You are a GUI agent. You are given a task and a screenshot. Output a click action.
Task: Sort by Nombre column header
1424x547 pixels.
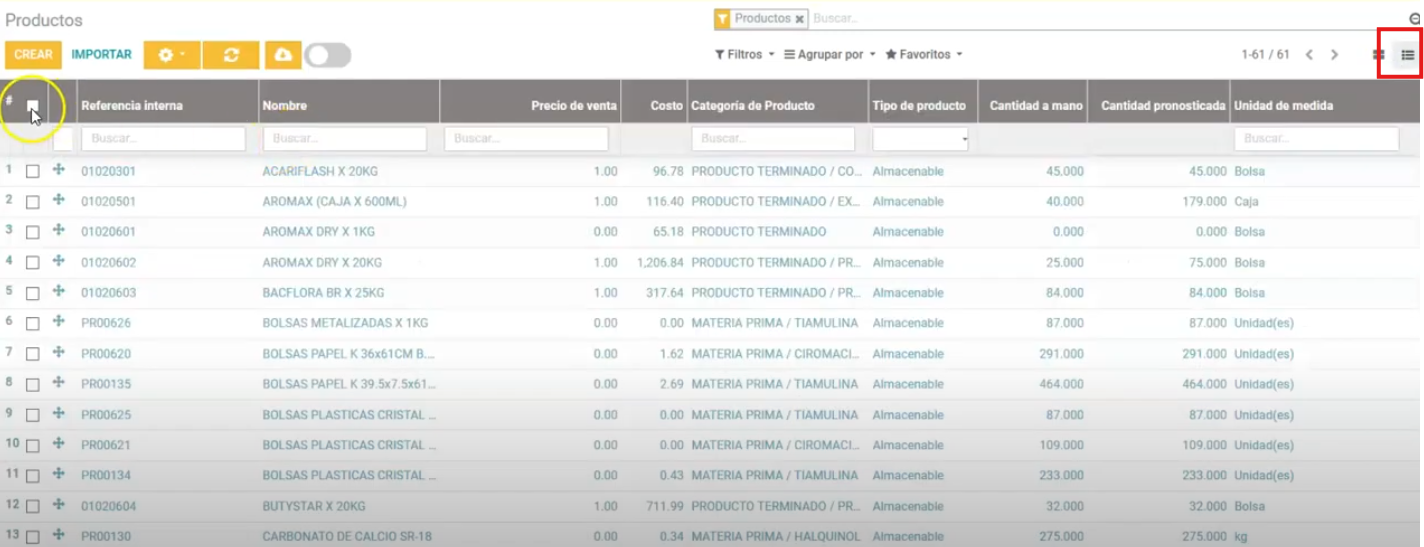coord(285,106)
